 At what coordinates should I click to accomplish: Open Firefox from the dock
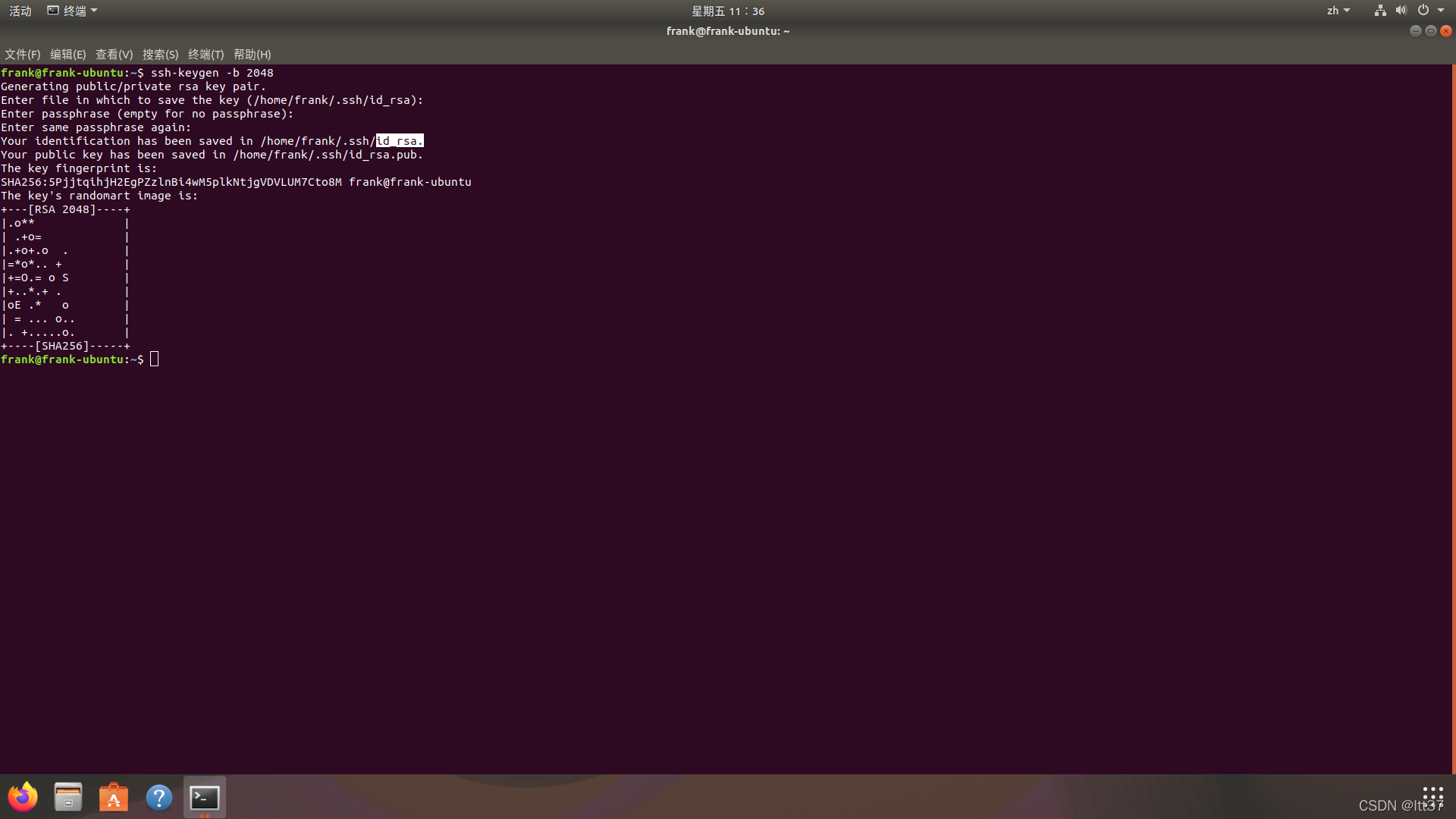(23, 797)
